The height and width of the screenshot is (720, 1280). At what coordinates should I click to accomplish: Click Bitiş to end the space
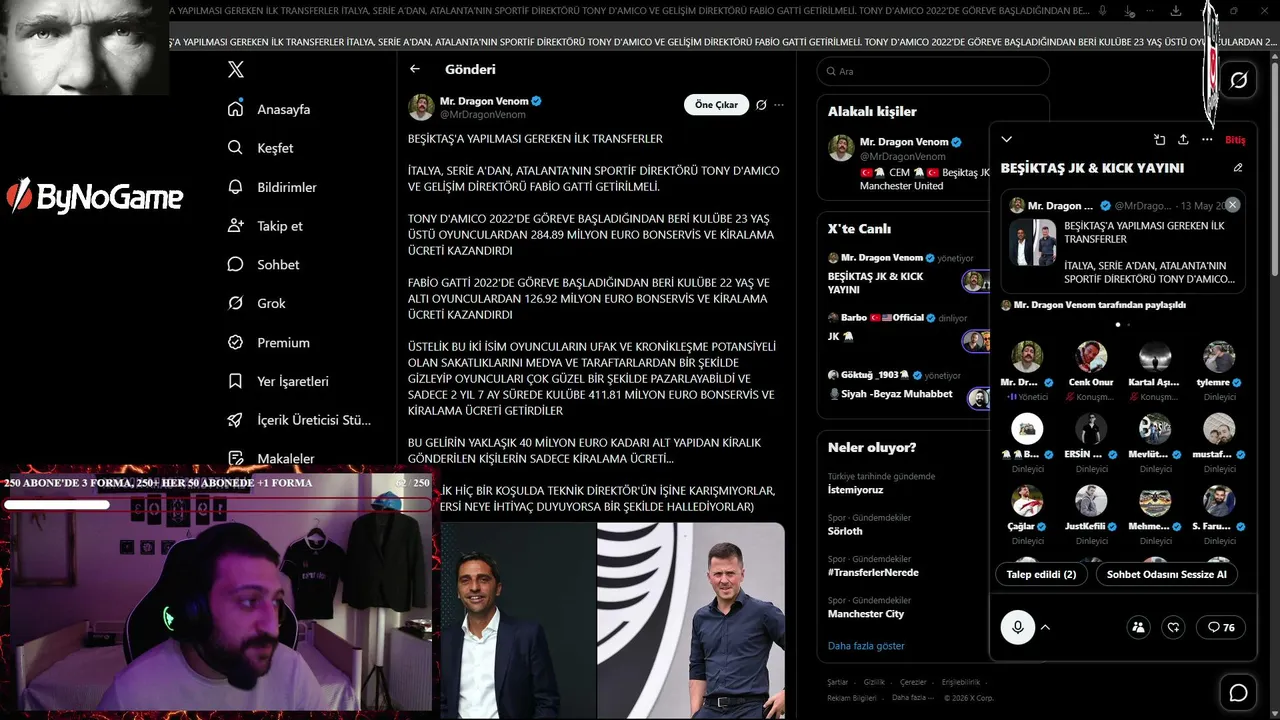coord(1235,140)
